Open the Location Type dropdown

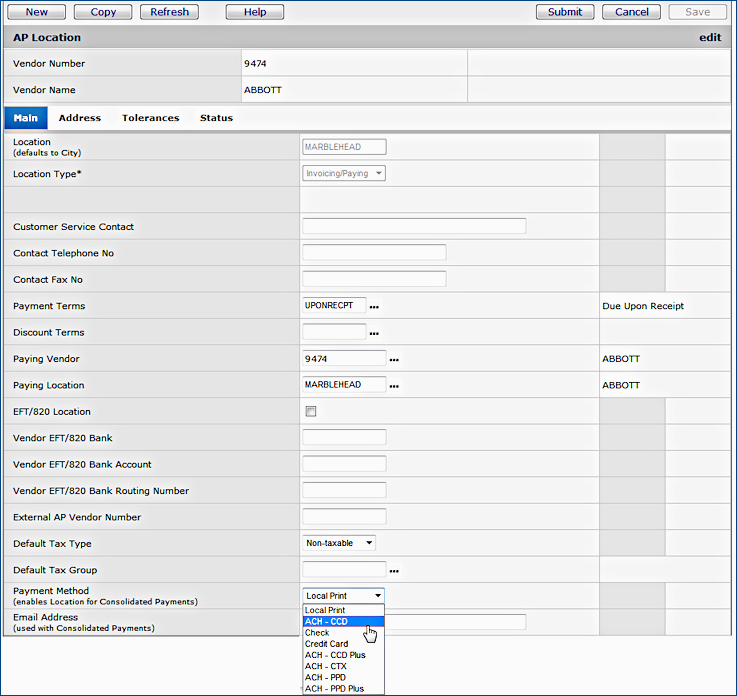pos(344,173)
